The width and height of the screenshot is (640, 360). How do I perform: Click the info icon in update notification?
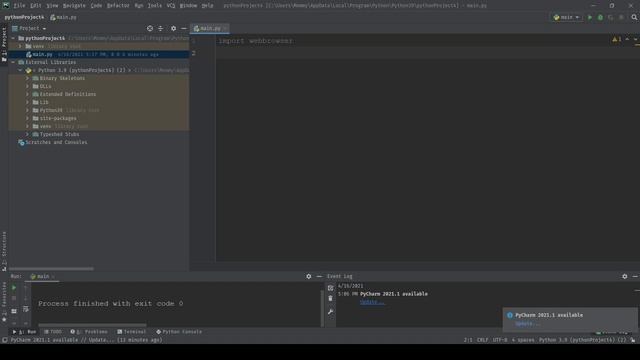(509, 315)
